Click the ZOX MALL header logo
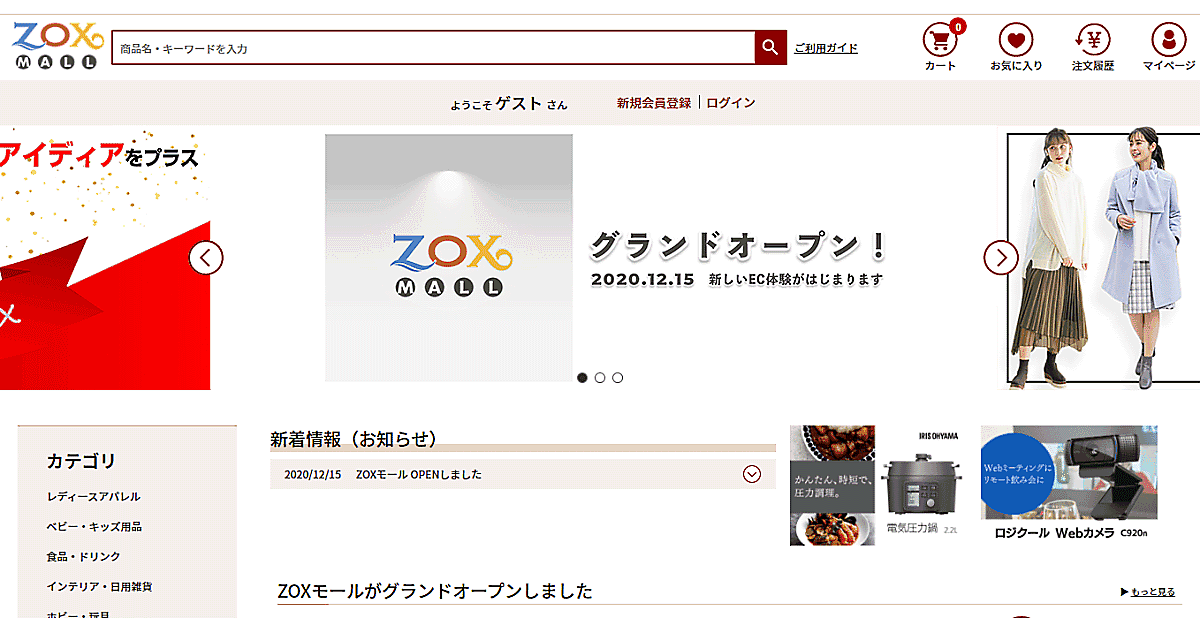The height and width of the screenshot is (630, 1200). pyautogui.click(x=56, y=46)
